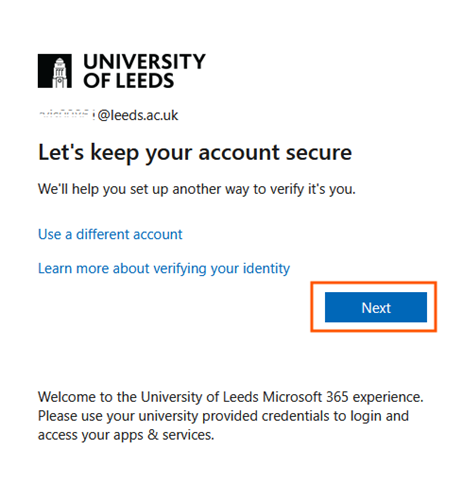Click the Microsoft 365 text in welcome message
This screenshot has width=462, height=502.
point(306,397)
